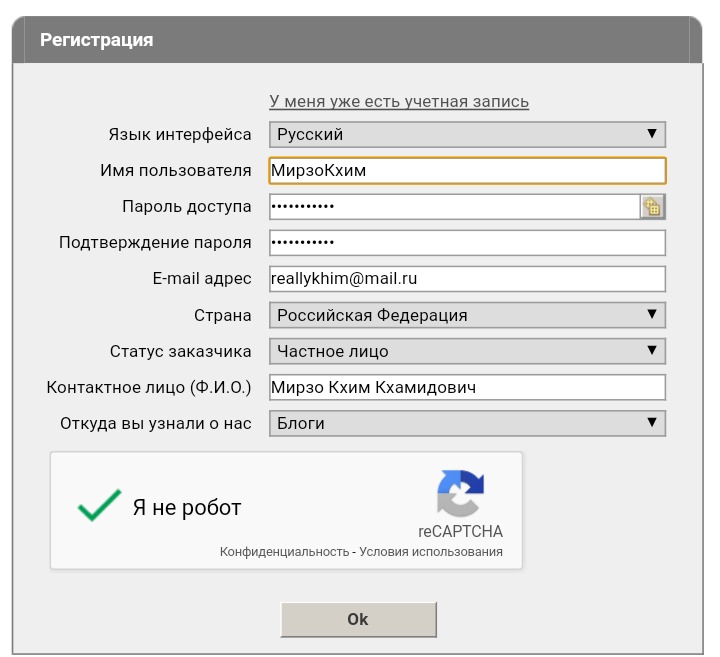Open the Статус заказчика dropdown
The width and height of the screenshot is (720, 657).
[467, 351]
